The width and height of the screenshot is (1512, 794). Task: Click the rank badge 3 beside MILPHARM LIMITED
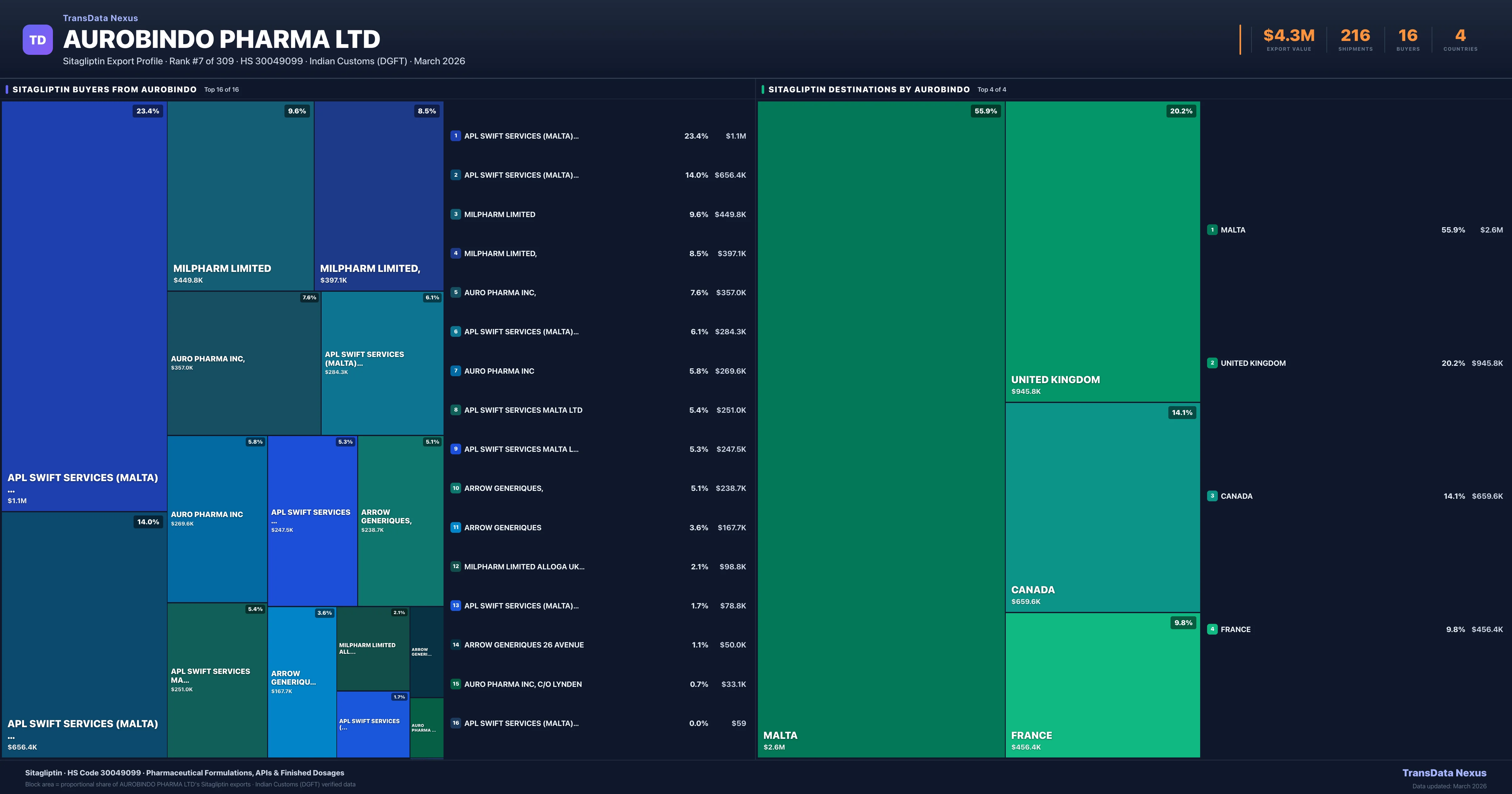455,214
